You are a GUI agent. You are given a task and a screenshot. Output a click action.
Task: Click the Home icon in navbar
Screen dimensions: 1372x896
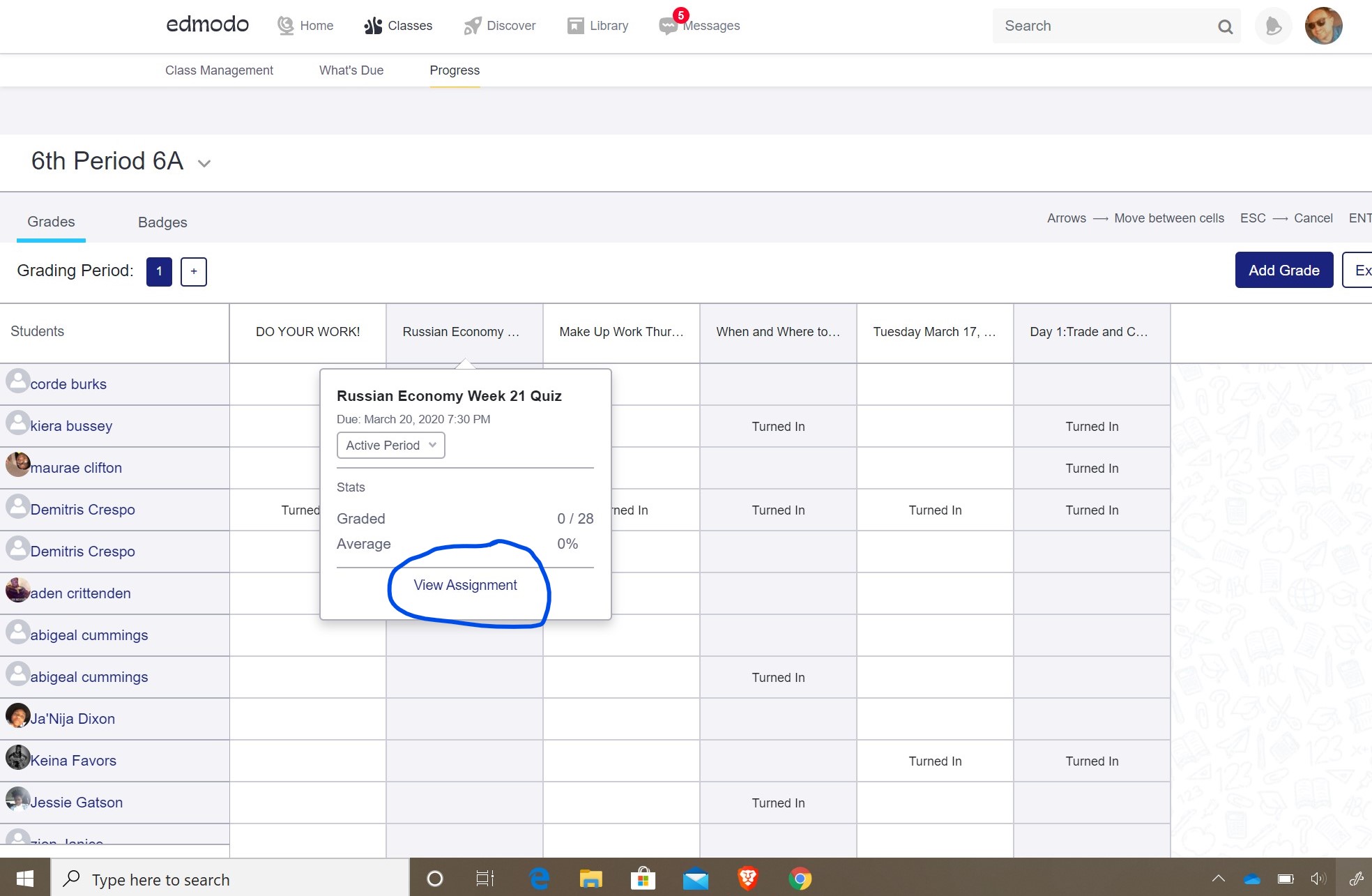point(286,26)
